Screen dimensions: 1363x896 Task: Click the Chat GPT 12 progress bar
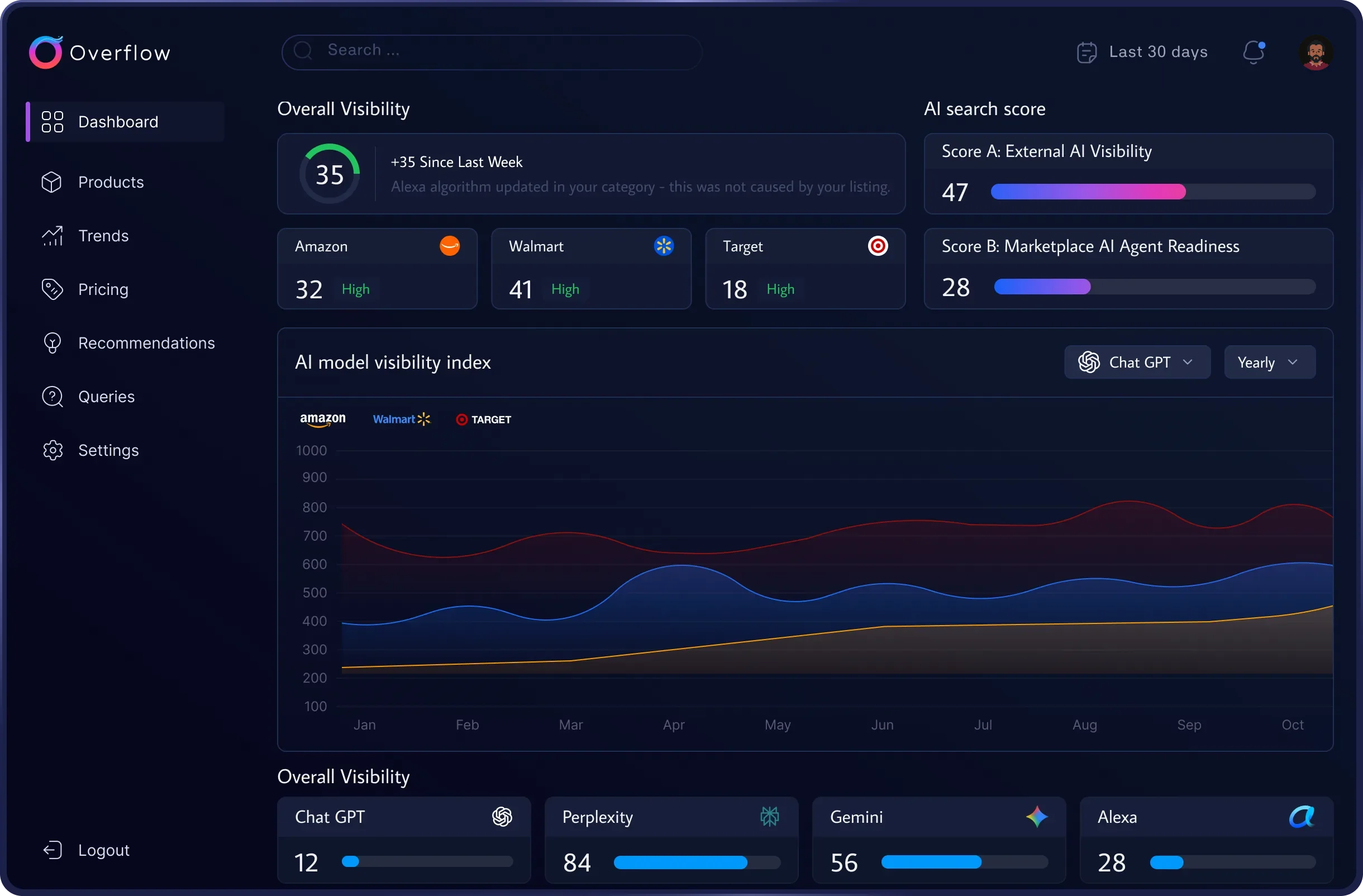pyautogui.click(x=427, y=861)
